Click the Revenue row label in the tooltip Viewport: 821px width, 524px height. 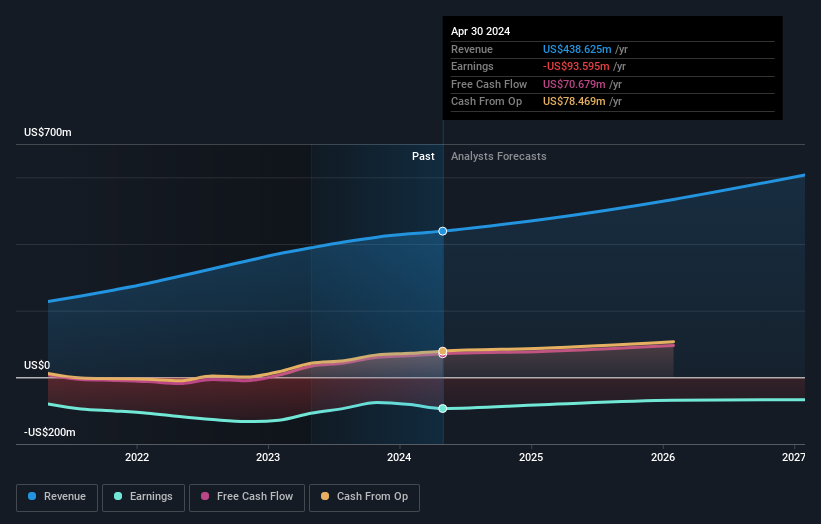coord(472,49)
